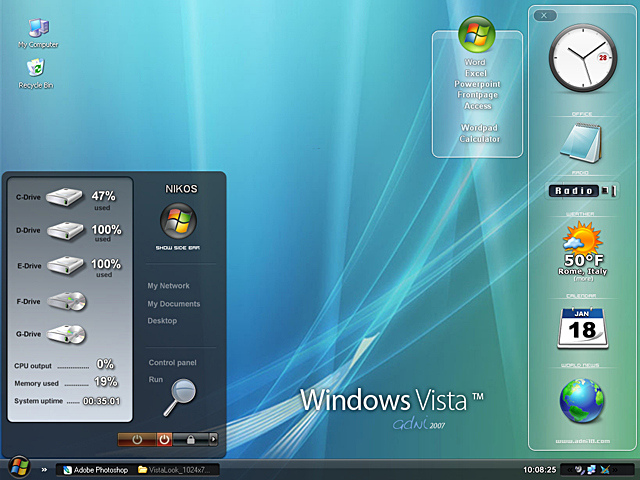
Task: Click the taskbar Start orb button
Action: [19, 468]
